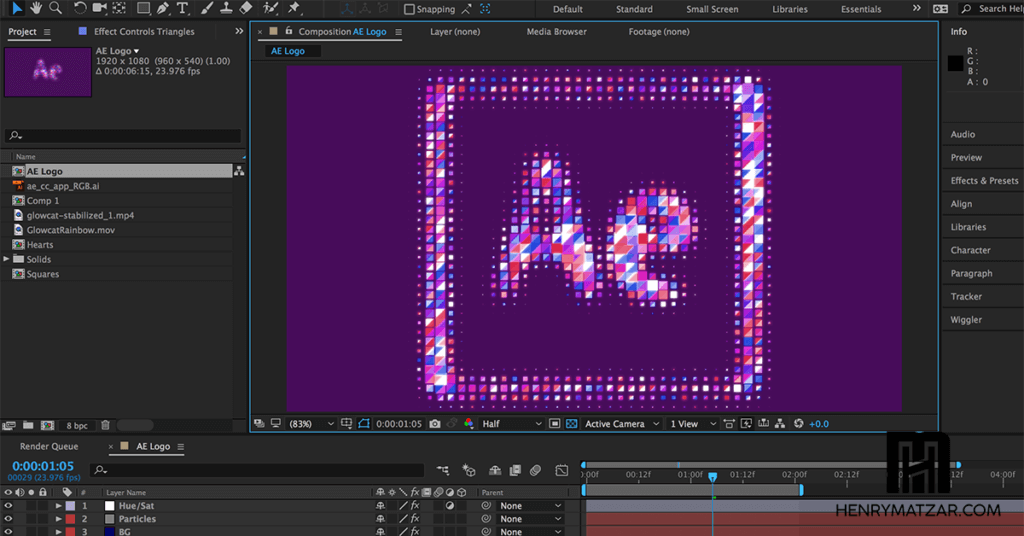The height and width of the screenshot is (536, 1024).
Task: Switch to Effect Controls Triangles tab
Action: pyautogui.click(x=144, y=31)
